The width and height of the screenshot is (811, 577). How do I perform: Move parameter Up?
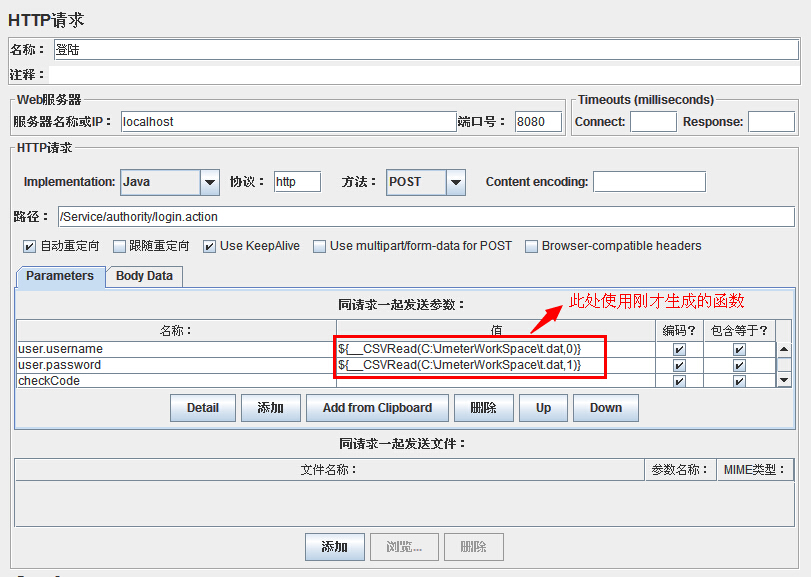pos(544,408)
